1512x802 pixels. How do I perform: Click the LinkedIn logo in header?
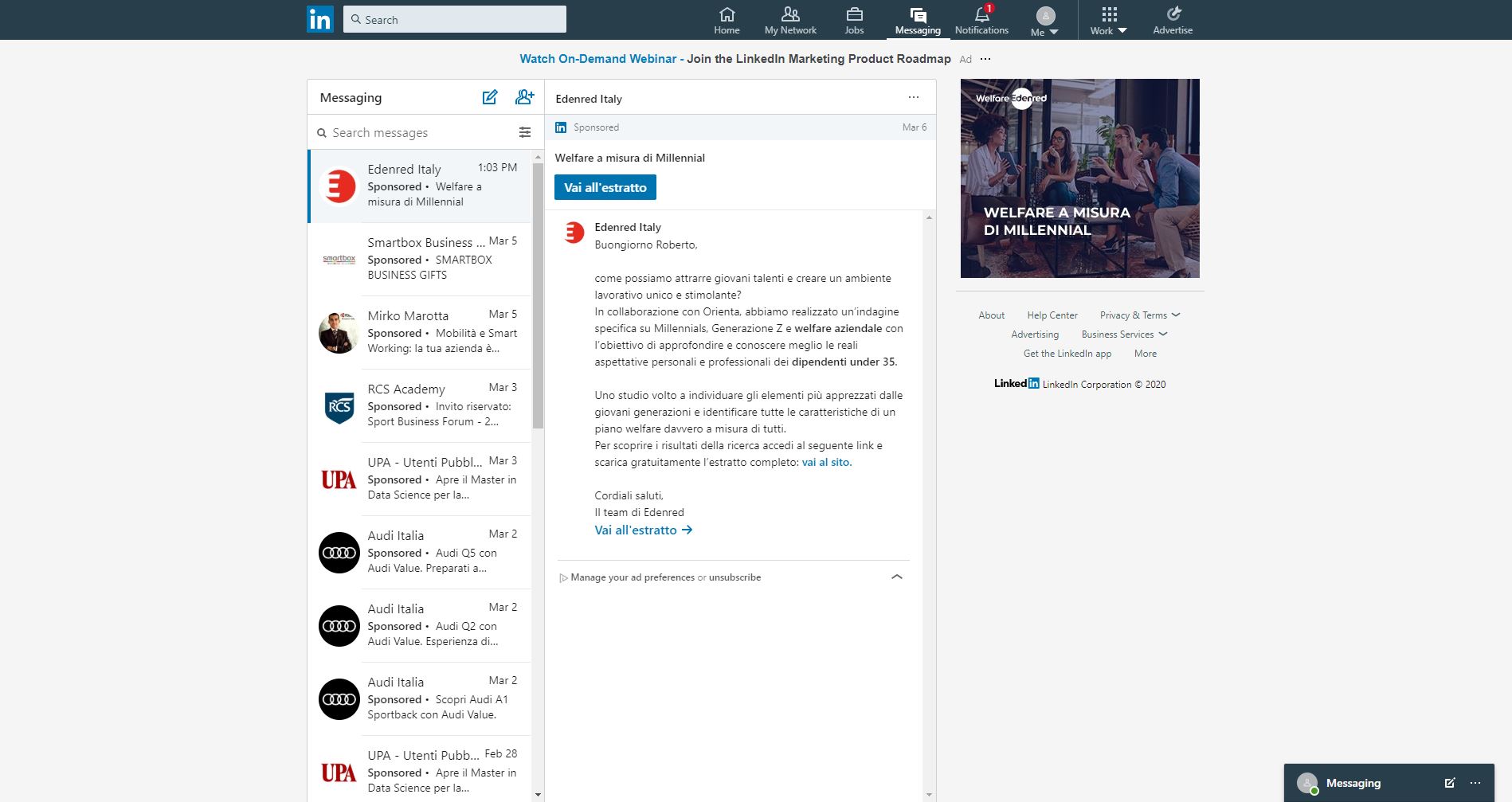[x=320, y=19]
